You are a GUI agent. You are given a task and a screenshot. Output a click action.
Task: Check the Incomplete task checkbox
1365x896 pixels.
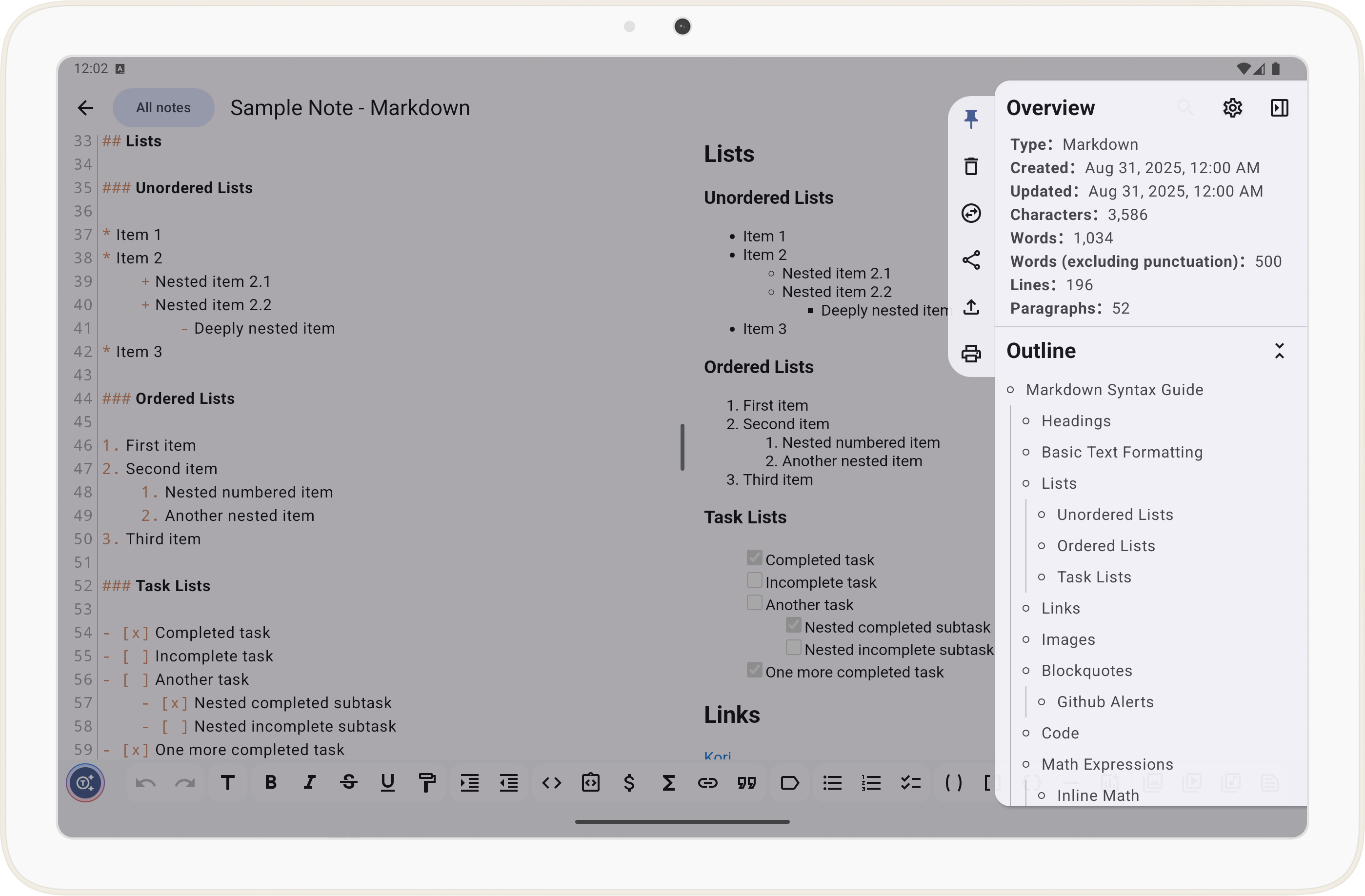tap(755, 580)
